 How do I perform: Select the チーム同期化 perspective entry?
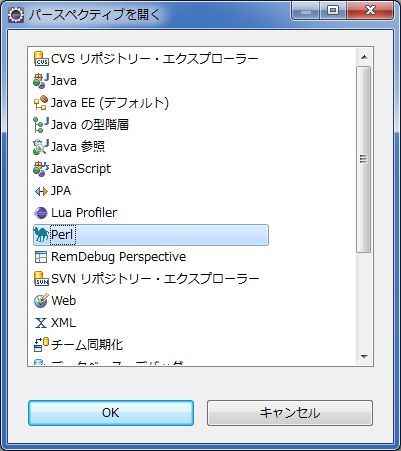[78, 345]
